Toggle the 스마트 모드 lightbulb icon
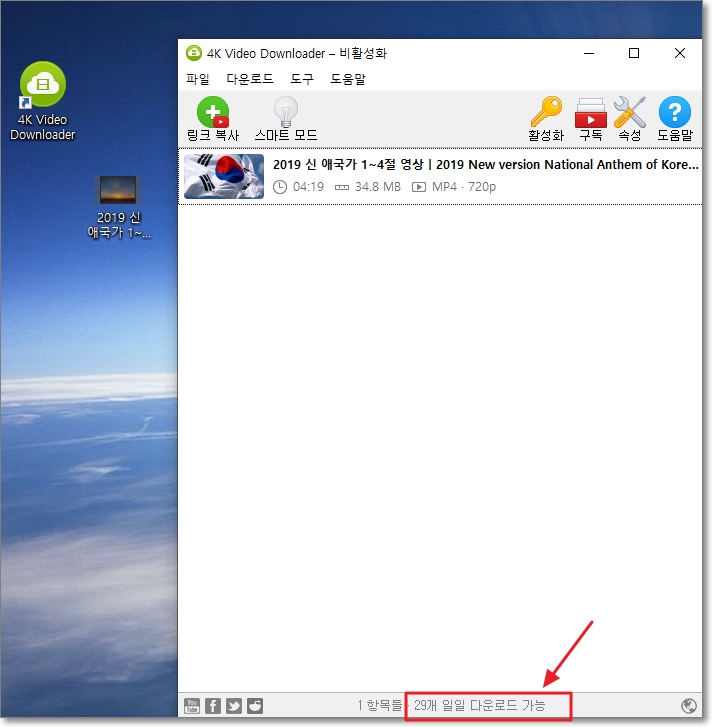The height and width of the screenshot is (727, 712). (x=286, y=112)
